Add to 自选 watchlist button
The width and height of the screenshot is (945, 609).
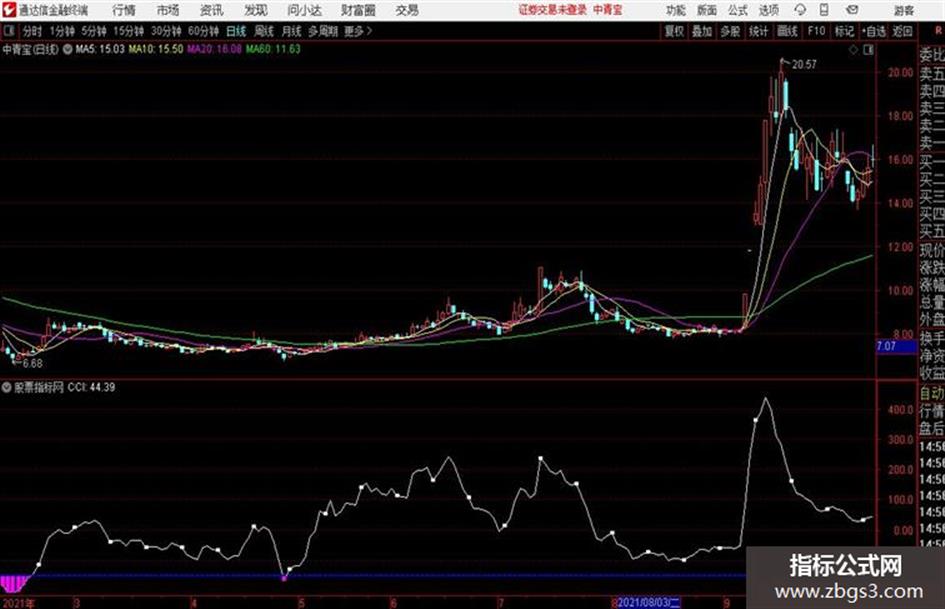[x=874, y=31]
